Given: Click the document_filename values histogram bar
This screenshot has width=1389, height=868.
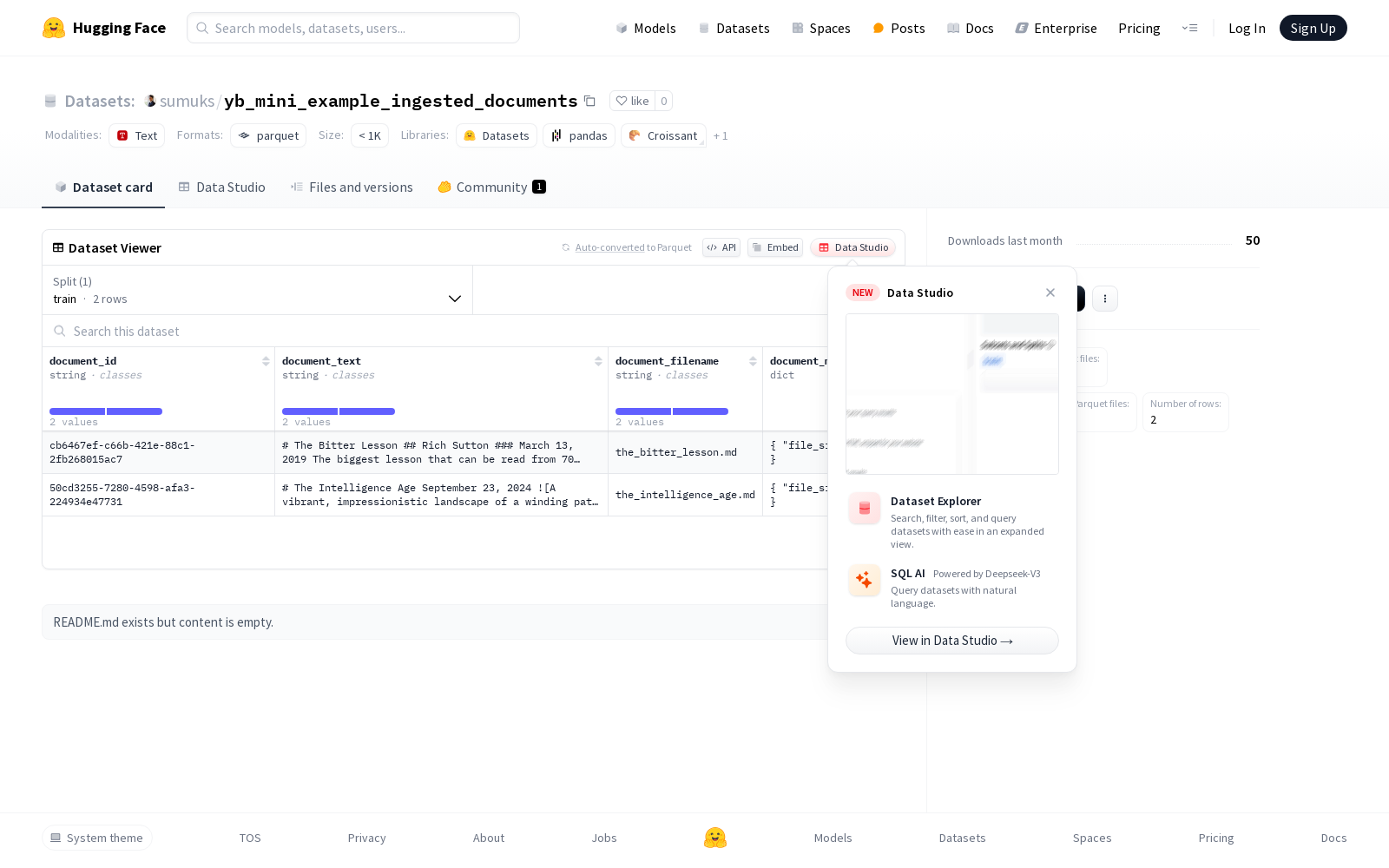Looking at the screenshot, I should 672,411.
